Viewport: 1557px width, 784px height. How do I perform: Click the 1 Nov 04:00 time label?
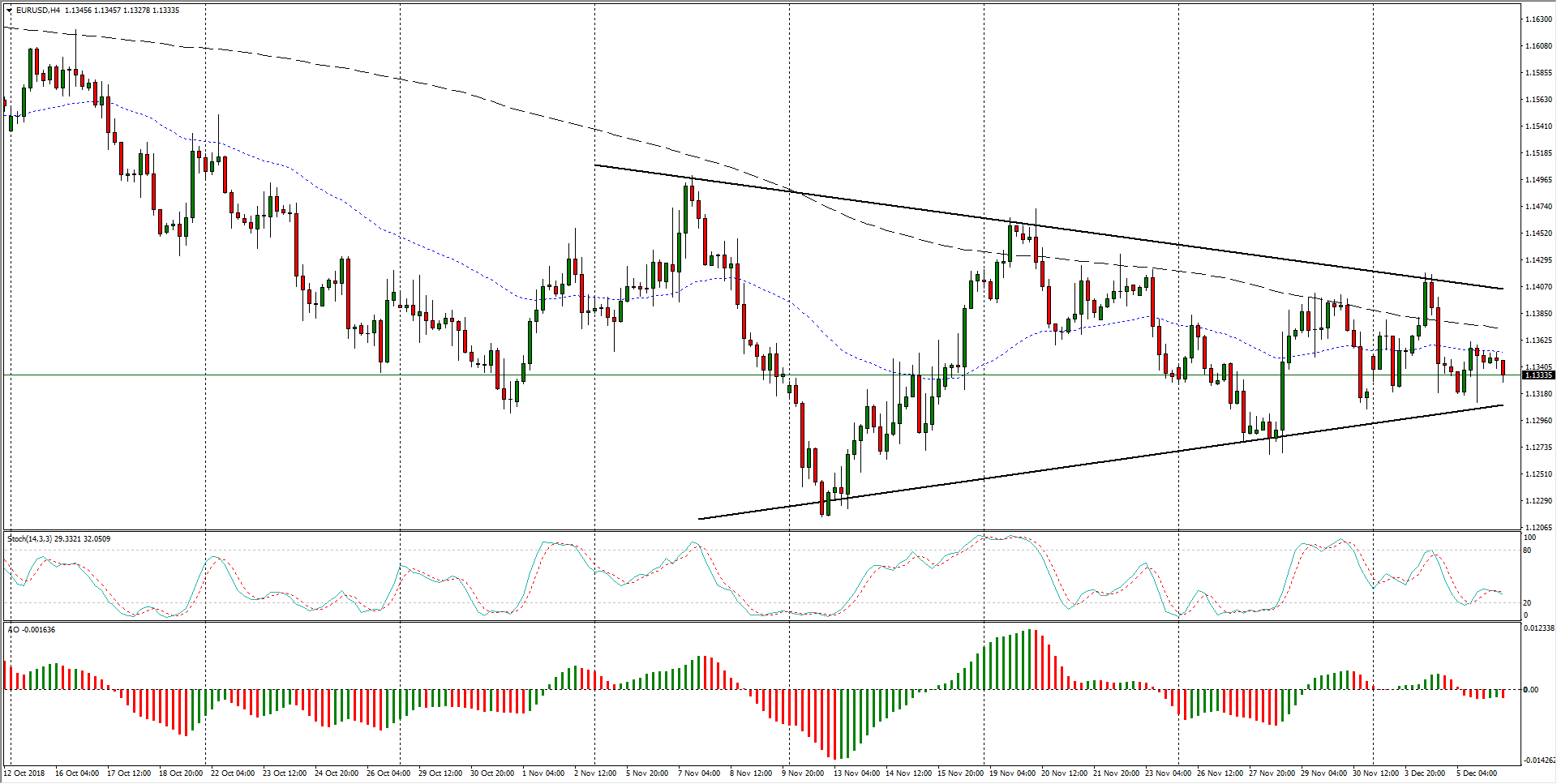tap(543, 773)
